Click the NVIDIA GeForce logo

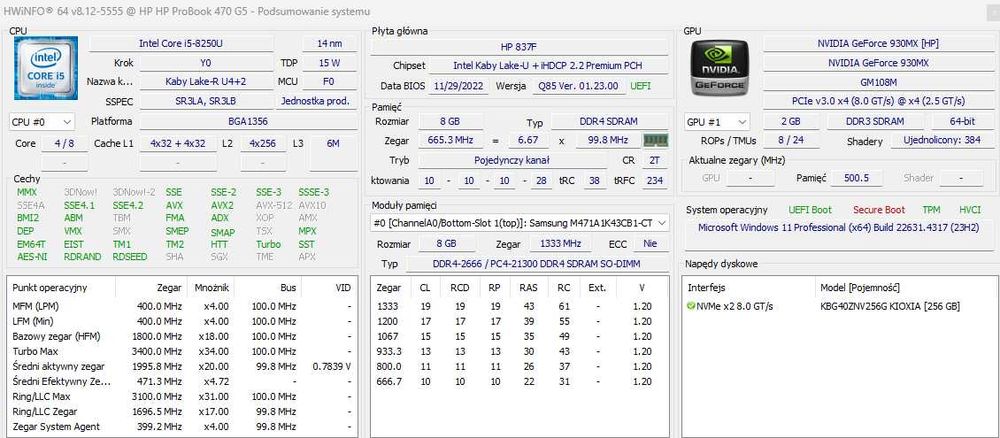pyautogui.click(x=719, y=68)
